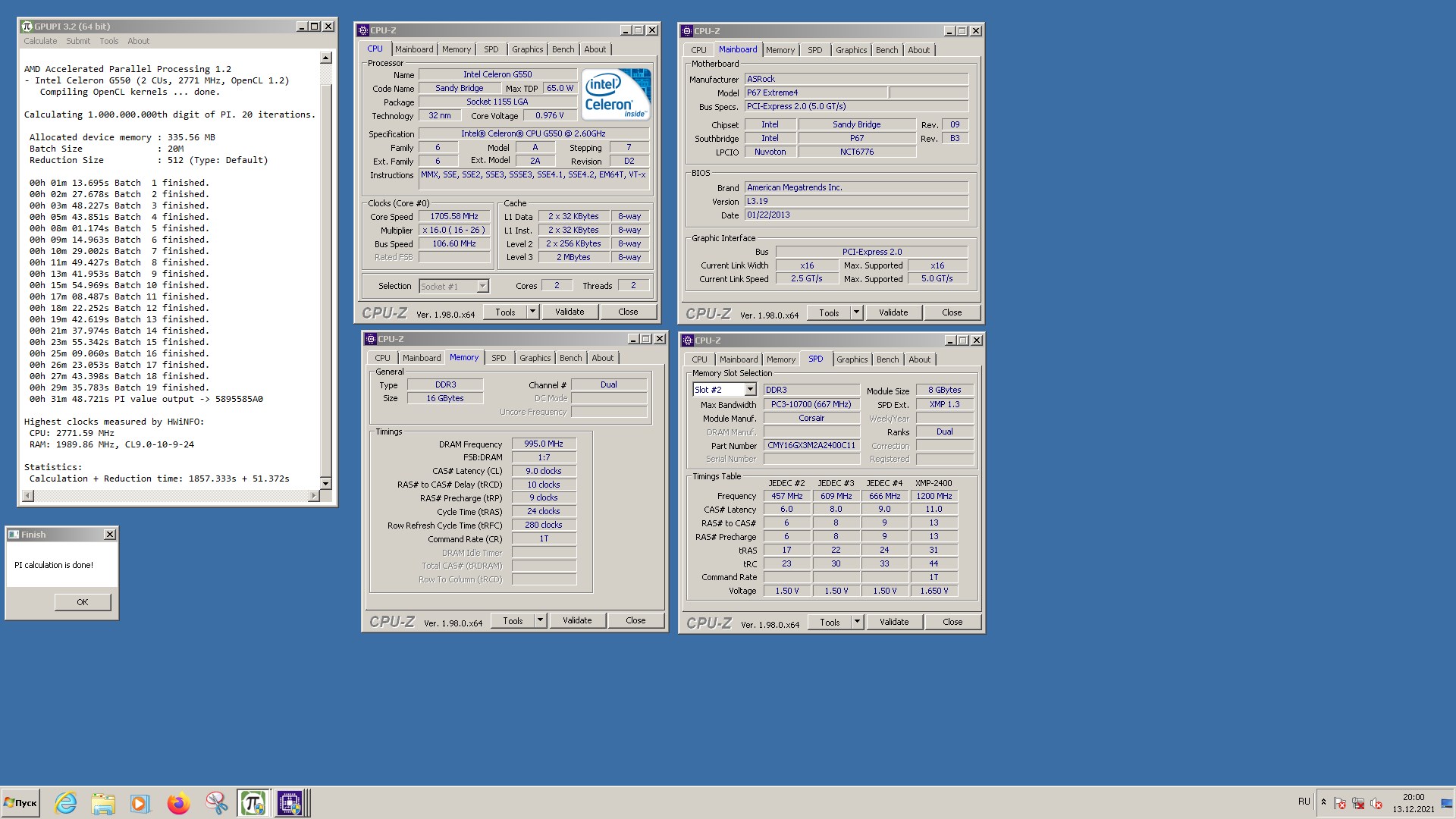Open Internet Explorer from the taskbar

(x=66, y=802)
